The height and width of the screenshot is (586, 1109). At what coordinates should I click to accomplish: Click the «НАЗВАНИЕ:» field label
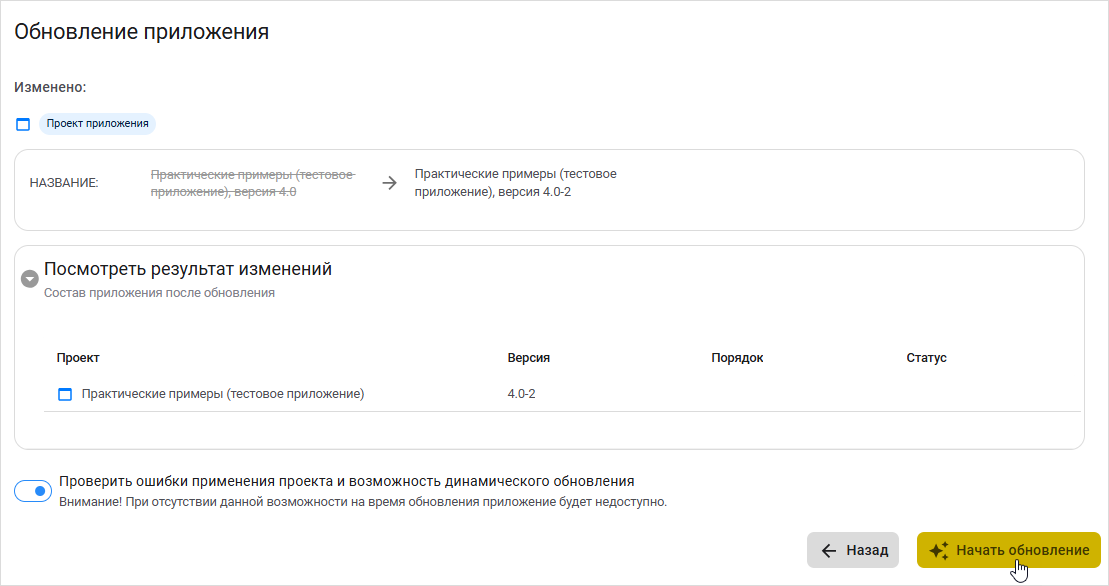(x=64, y=183)
